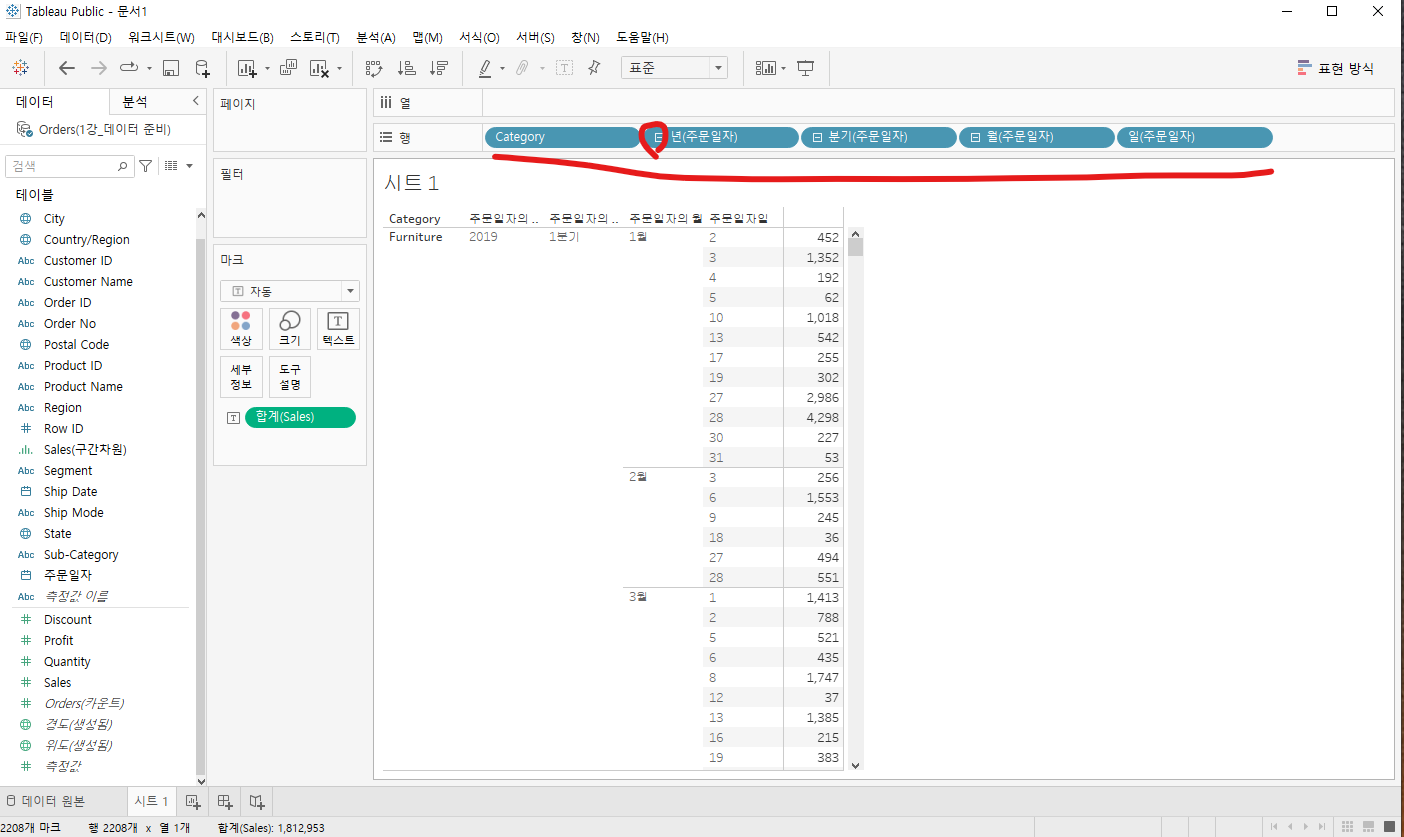The image size is (1404, 837).
Task: Click show/hide cards toolbar icon
Action: coord(766,68)
